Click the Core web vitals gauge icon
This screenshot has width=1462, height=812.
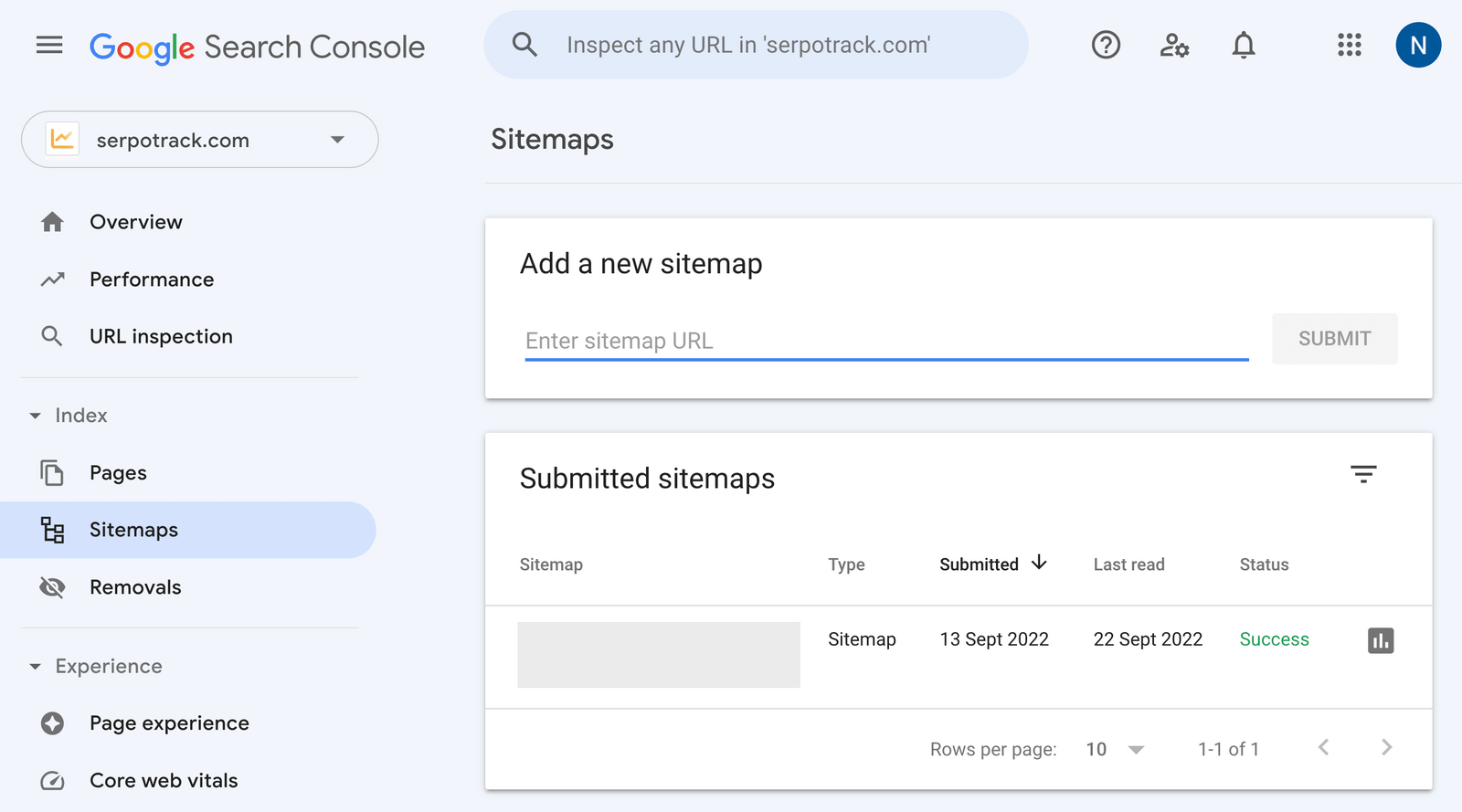(x=52, y=781)
